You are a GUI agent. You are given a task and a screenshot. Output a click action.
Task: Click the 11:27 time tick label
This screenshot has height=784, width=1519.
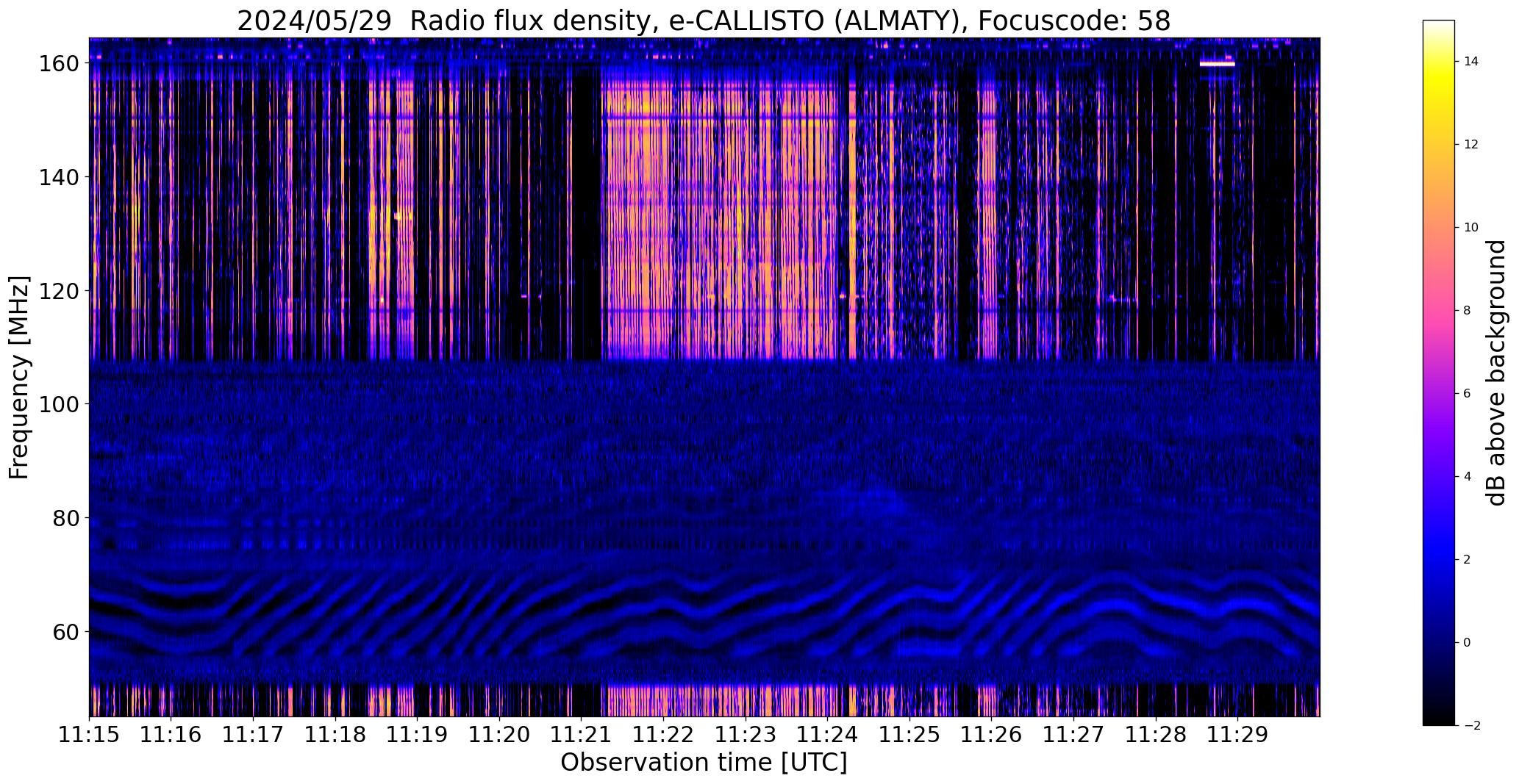pyautogui.click(x=1073, y=734)
